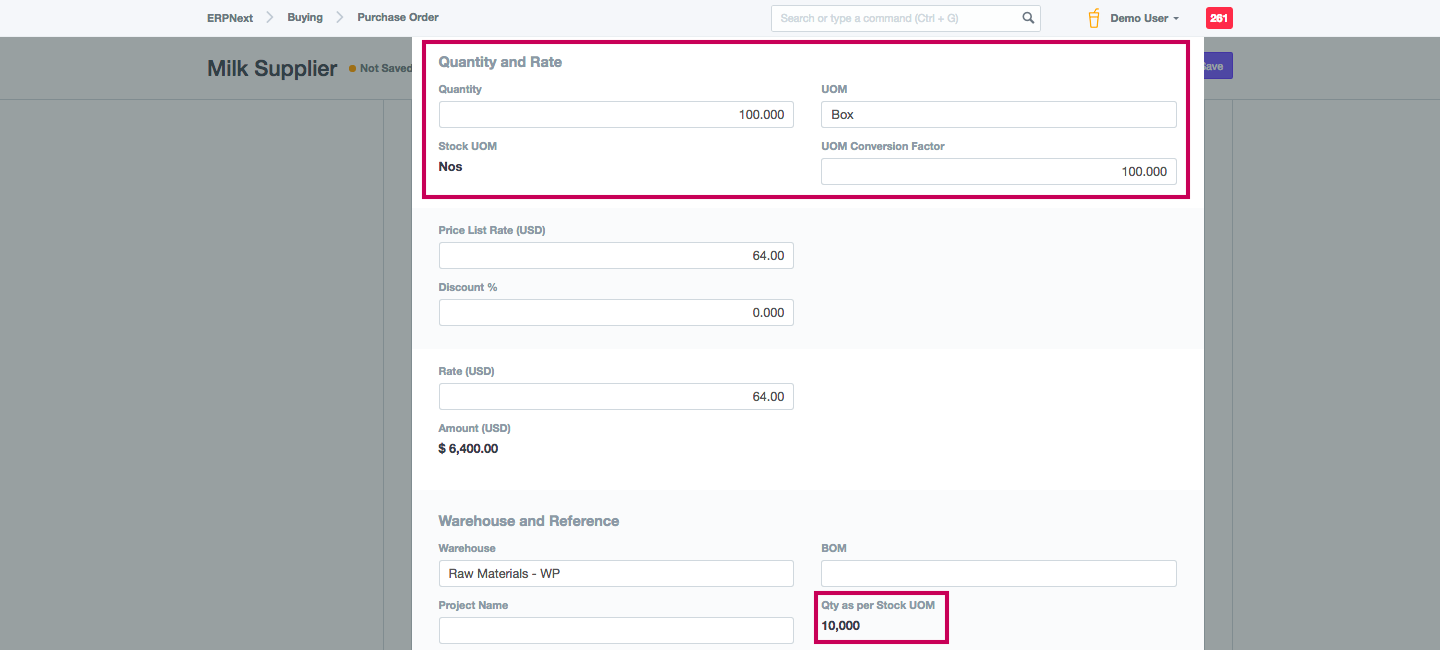Click the Price List Rate (USD) field
Screen dimensions: 1440x650
616,256
